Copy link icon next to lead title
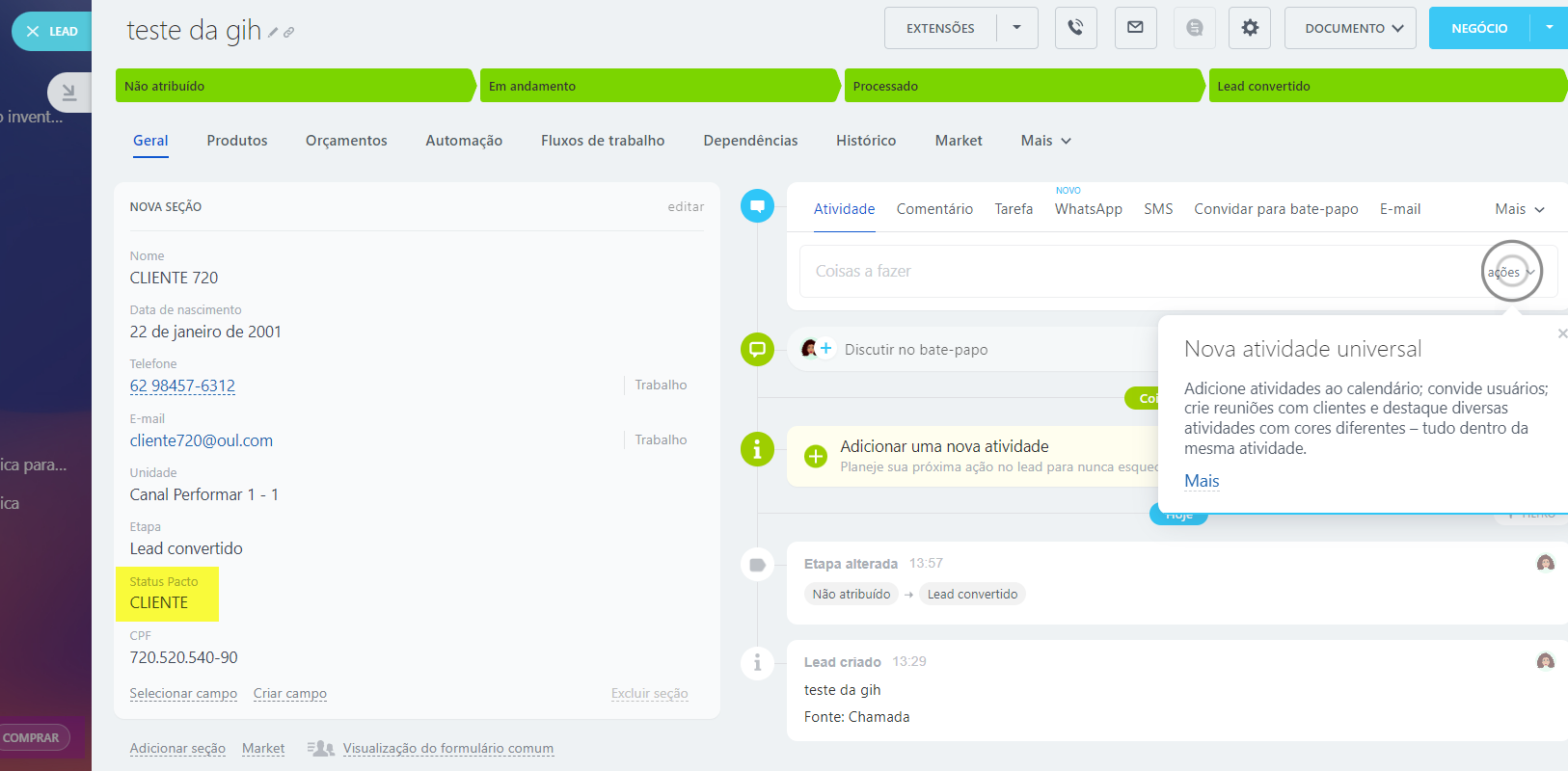 (x=288, y=33)
